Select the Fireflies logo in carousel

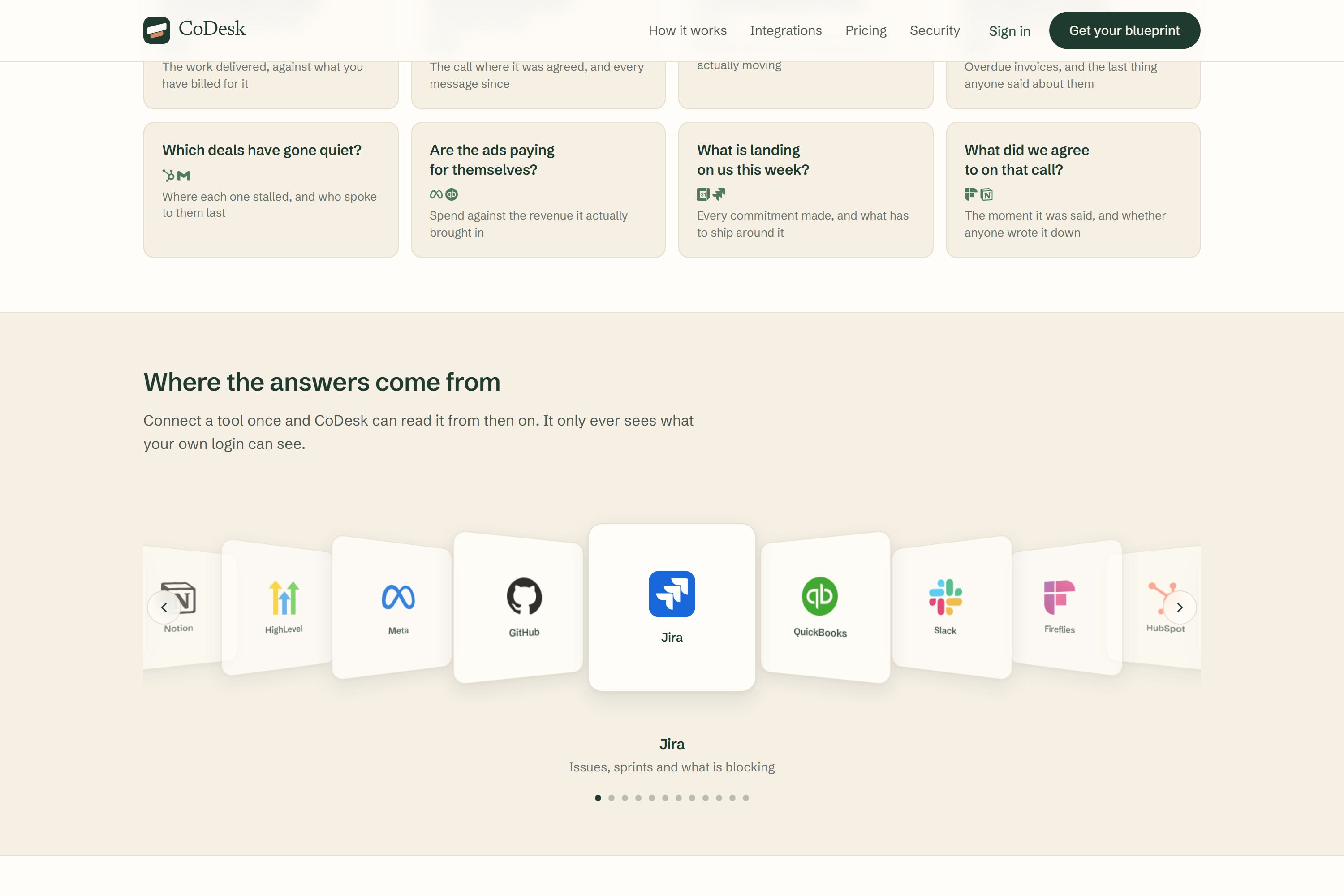1060,597
